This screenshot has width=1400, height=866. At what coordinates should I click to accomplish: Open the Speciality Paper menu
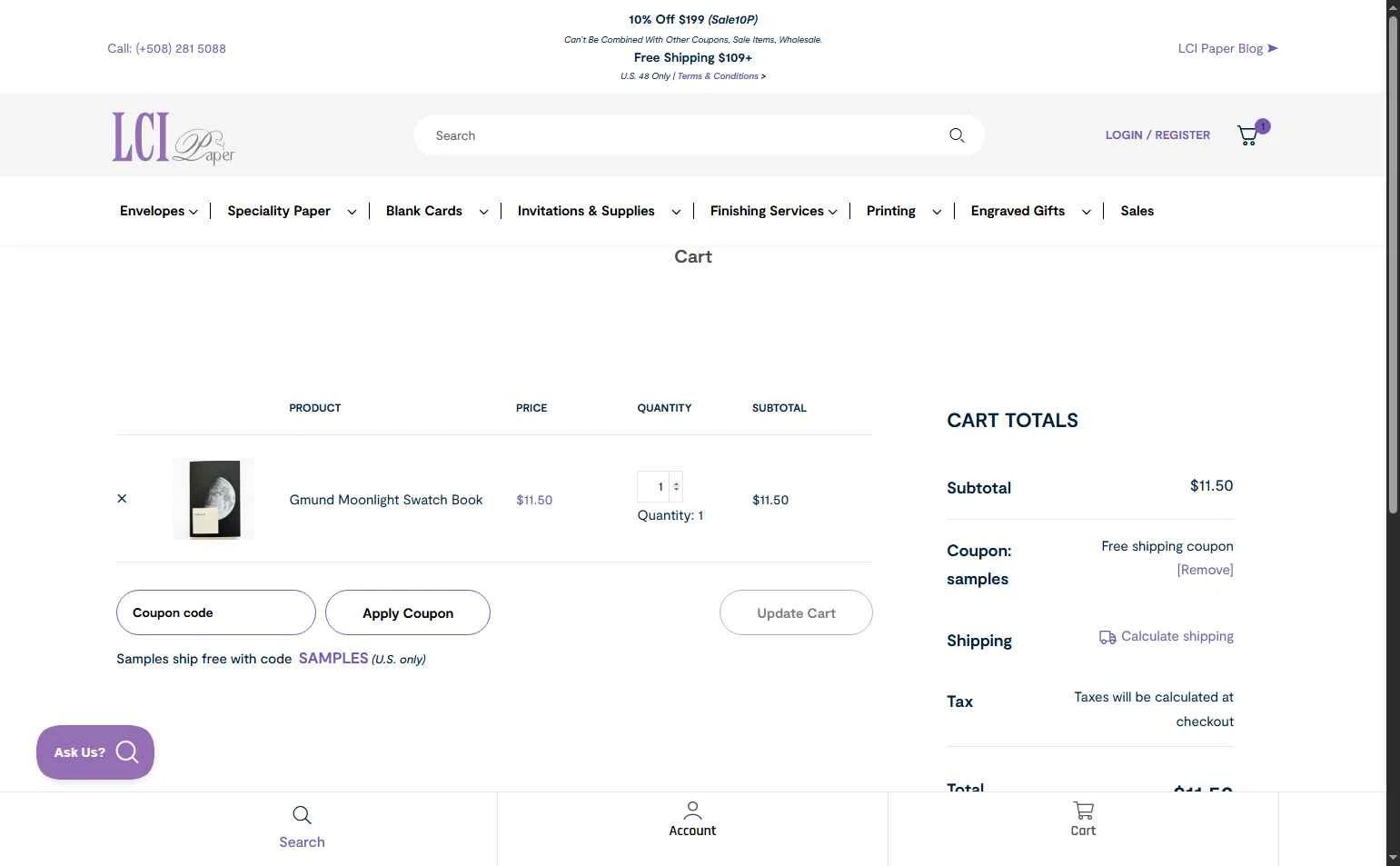coord(279,211)
